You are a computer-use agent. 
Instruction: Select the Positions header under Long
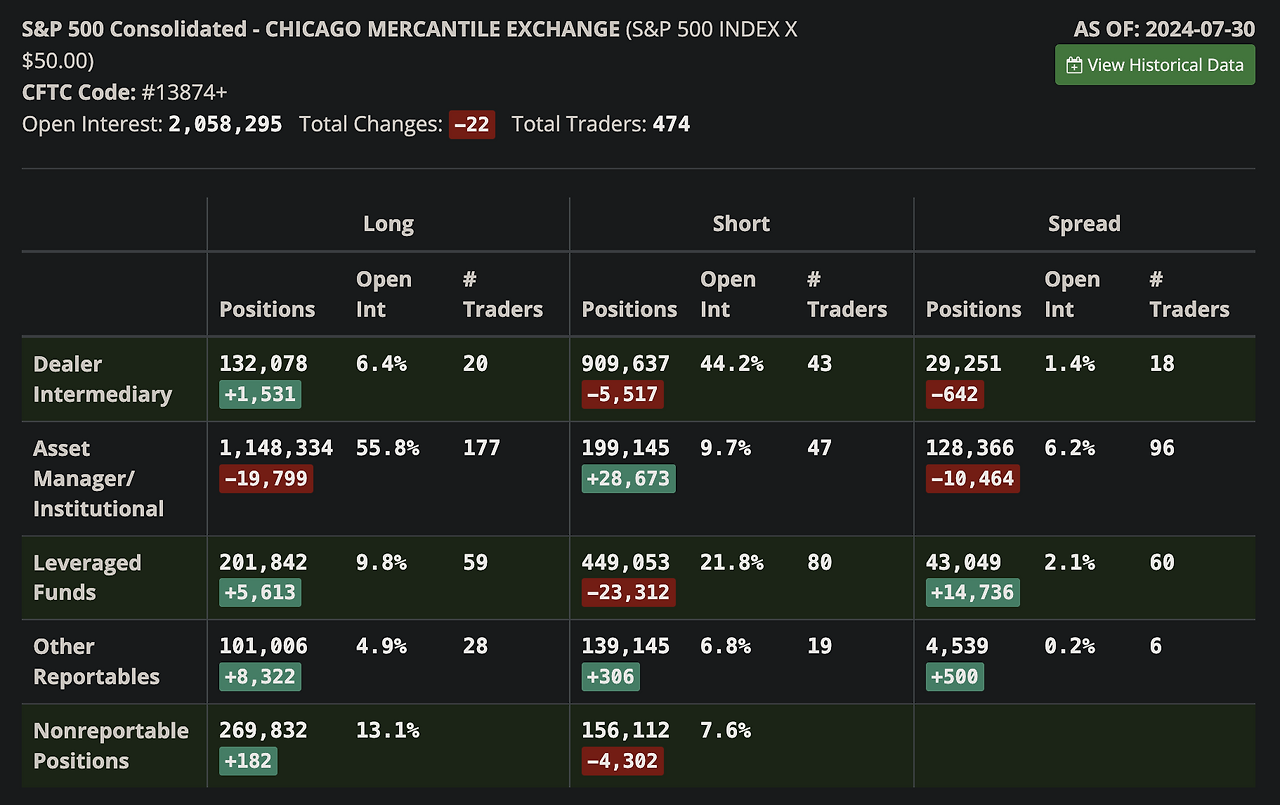tap(267, 309)
